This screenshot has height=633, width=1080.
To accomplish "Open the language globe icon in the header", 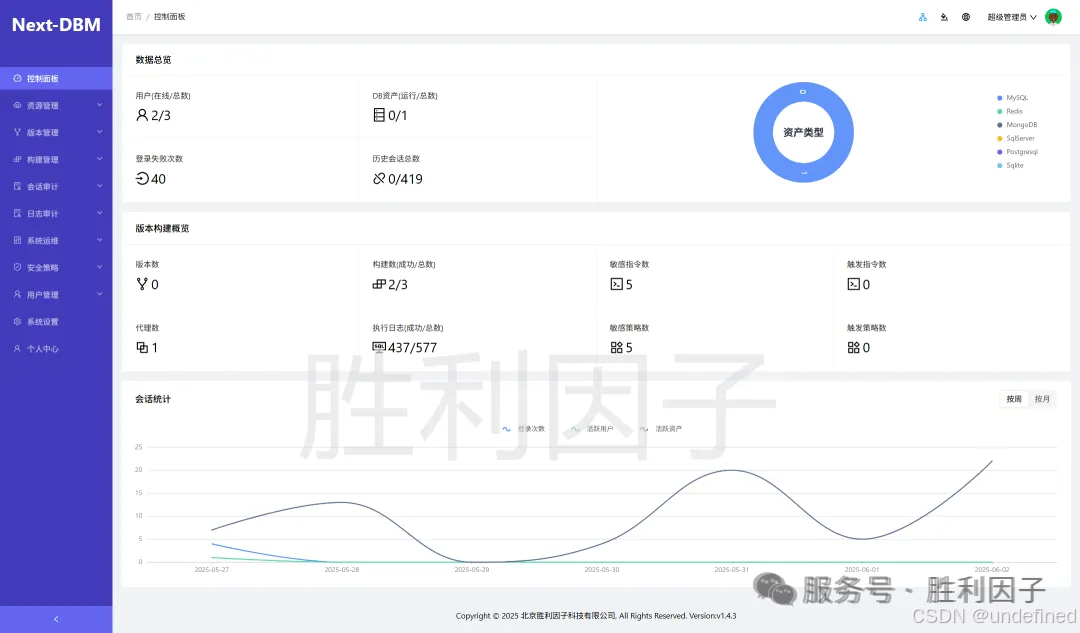I will 964,17.
